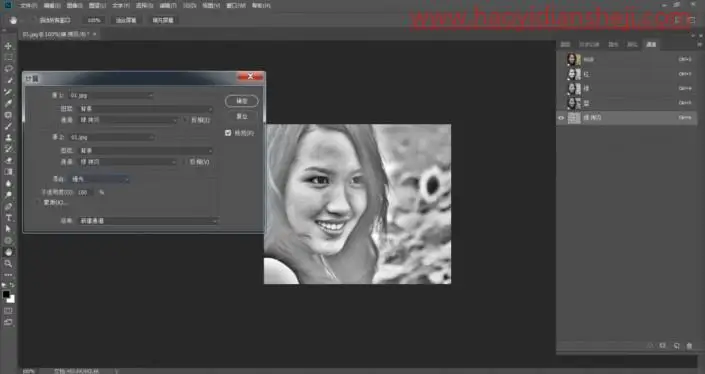Open the Result (新建通道) dropdown
Viewport: 705px width, 374px height.
(x=148, y=221)
